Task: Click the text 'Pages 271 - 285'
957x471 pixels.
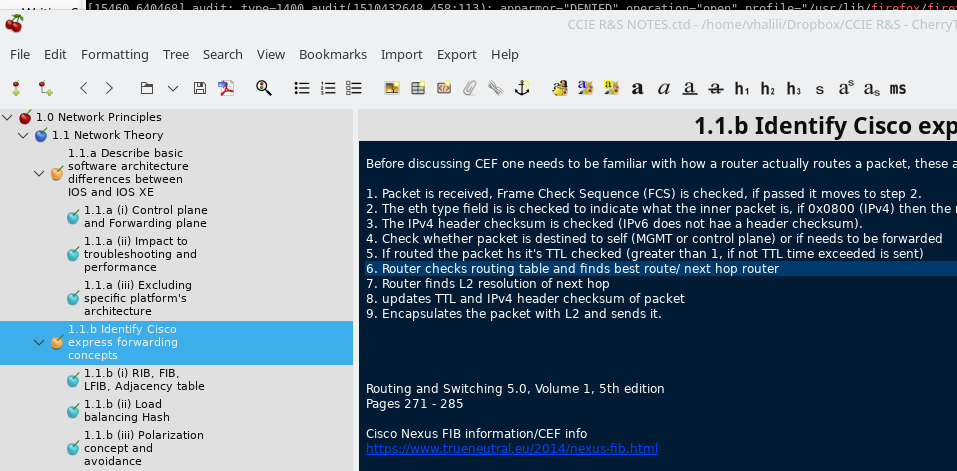Action: (x=414, y=404)
